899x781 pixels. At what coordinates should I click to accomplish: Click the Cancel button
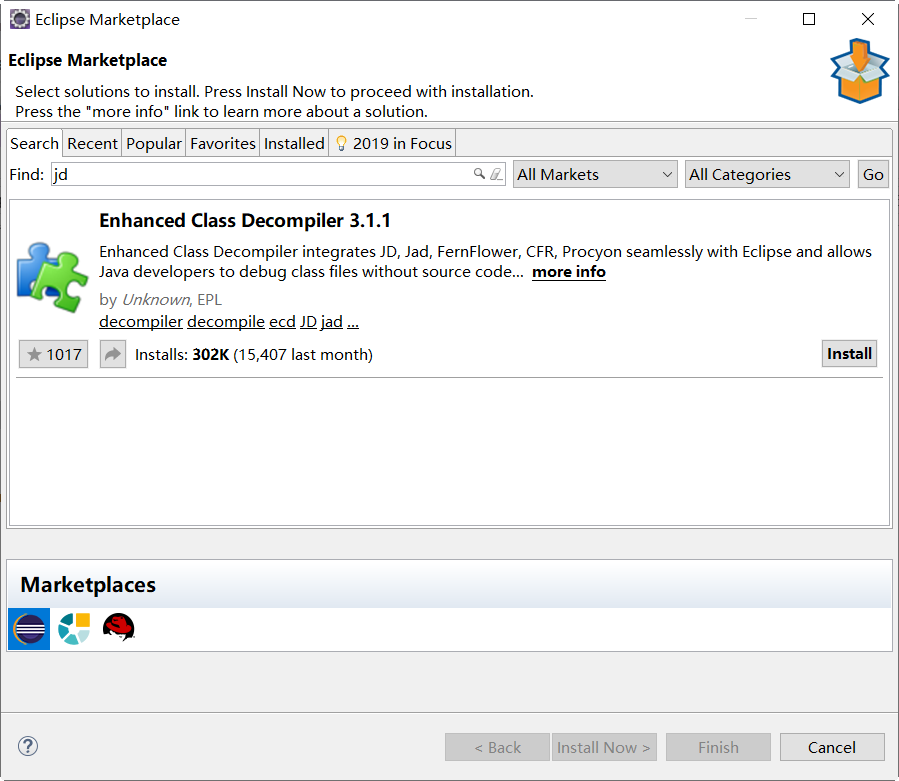pyautogui.click(x=832, y=747)
